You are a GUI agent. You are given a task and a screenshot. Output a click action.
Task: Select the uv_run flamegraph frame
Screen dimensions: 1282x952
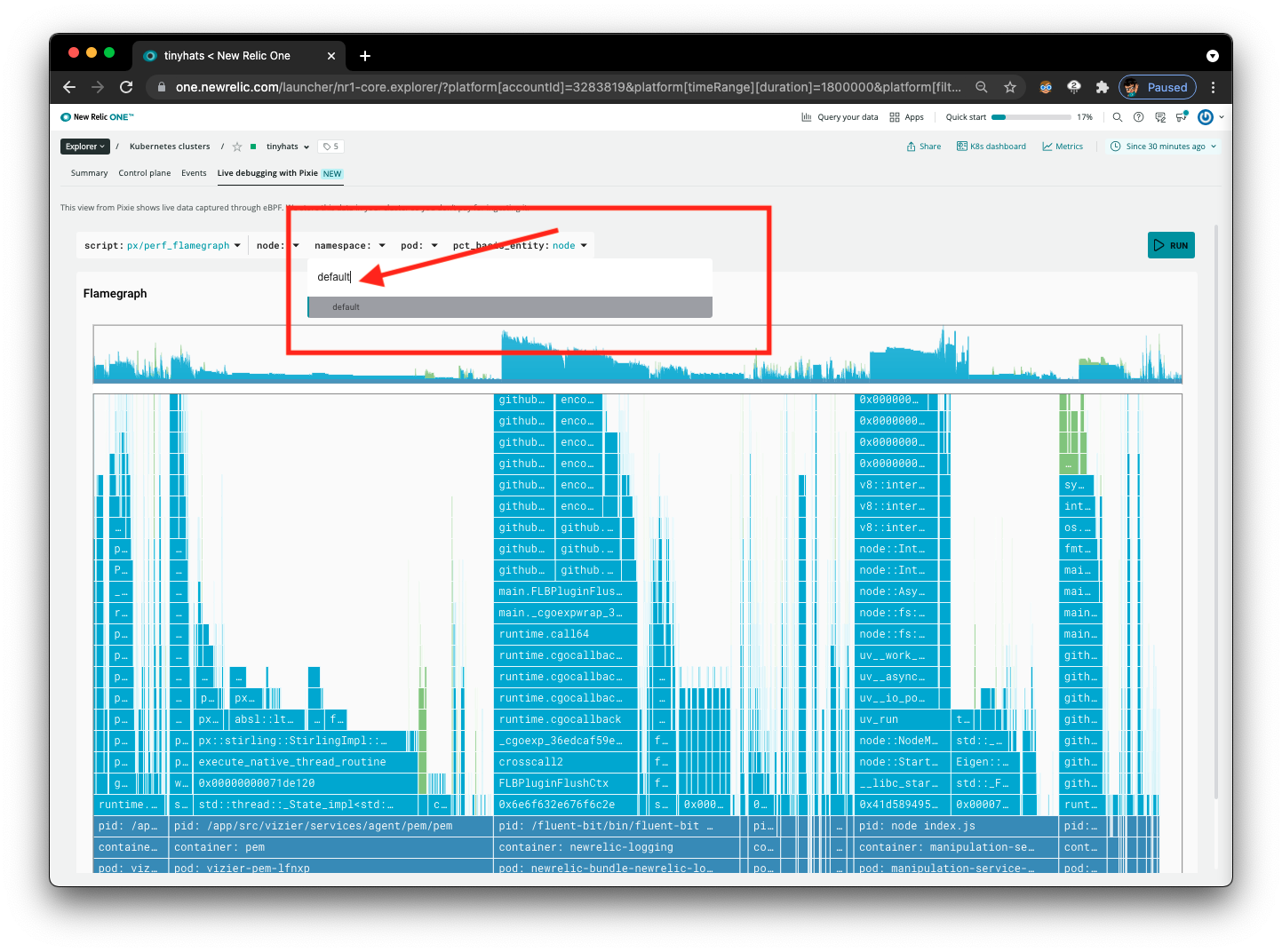(903, 719)
